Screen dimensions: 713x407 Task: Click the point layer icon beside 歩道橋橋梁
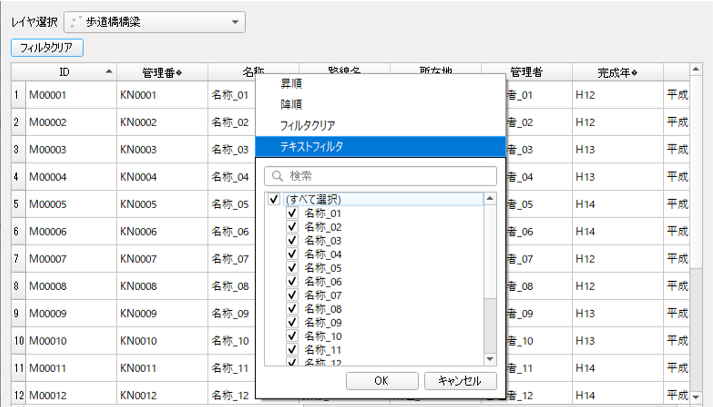pyautogui.click(x=76, y=21)
